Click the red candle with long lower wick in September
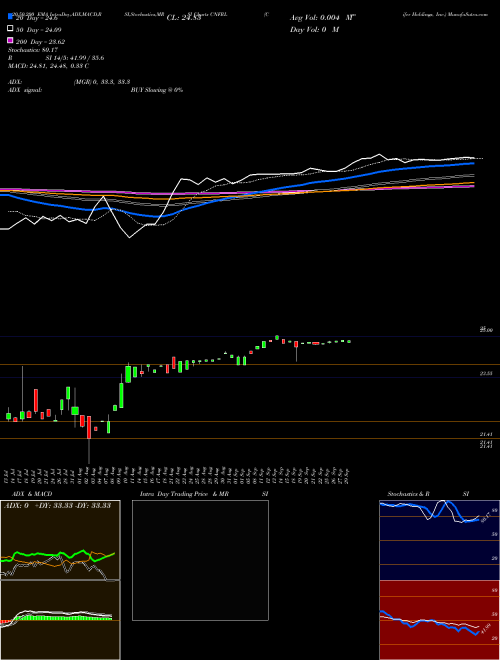This screenshot has height=660, width=500. 296,351
